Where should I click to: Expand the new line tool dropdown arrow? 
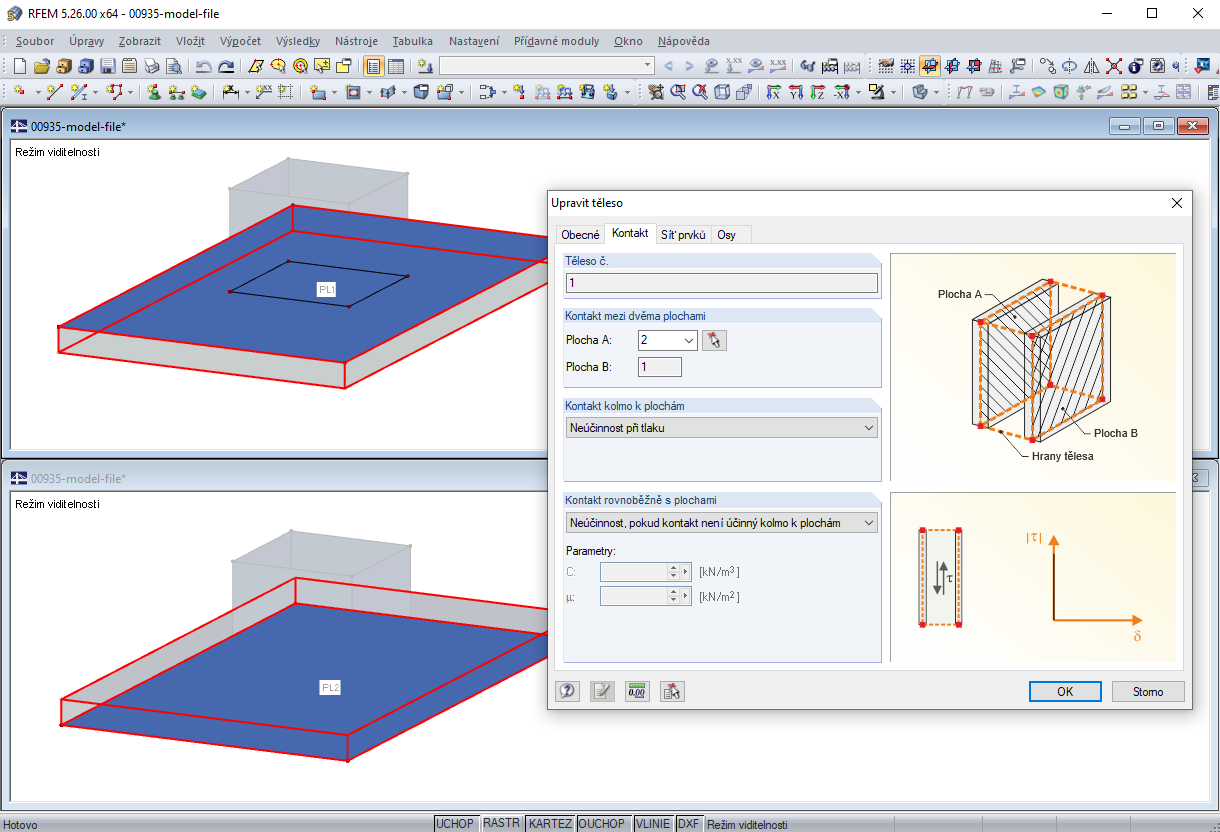click(x=96, y=91)
